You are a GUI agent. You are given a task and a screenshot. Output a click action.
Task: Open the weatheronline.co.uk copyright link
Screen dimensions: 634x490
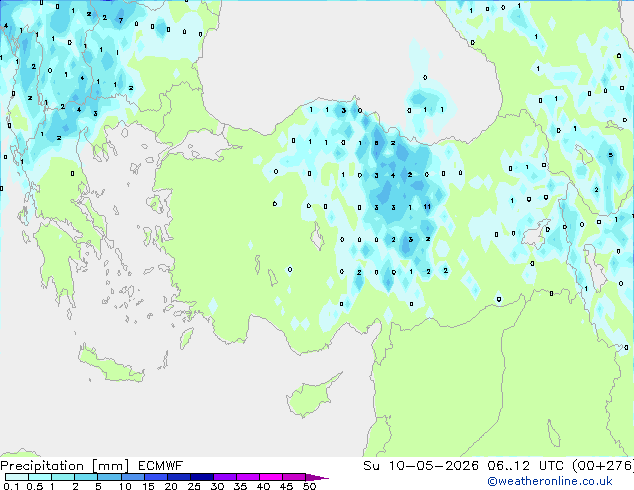(550, 481)
